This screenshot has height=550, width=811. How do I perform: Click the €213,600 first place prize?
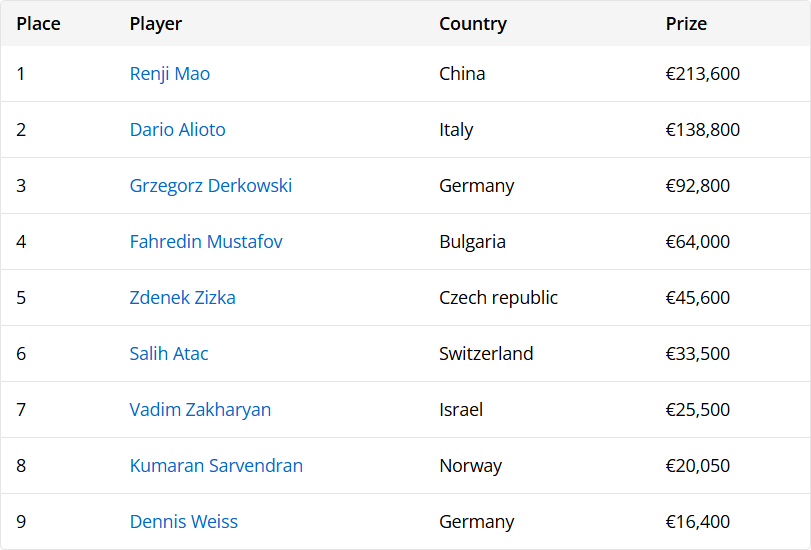coord(703,74)
